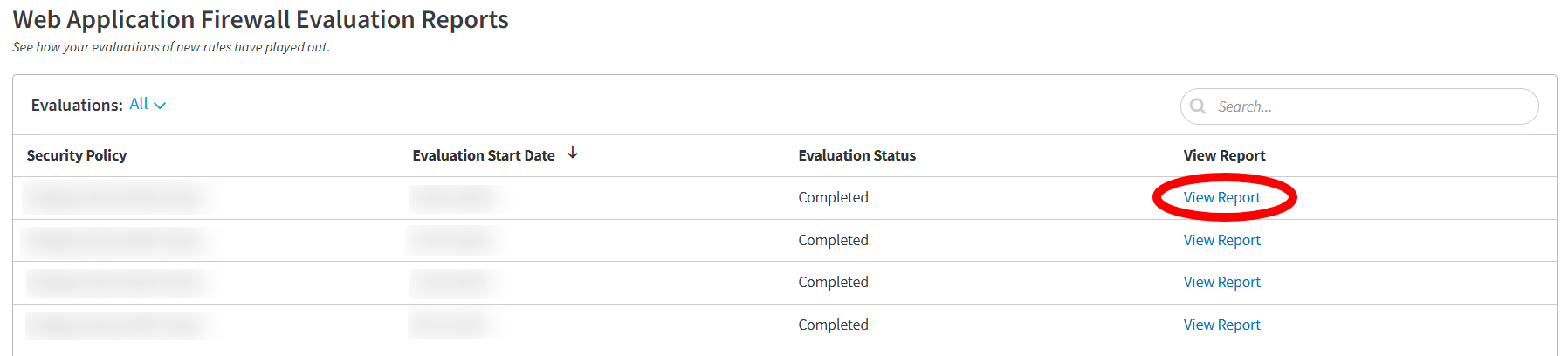The image size is (1568, 356).
Task: Focus the Search input field
Action: 1371,106
